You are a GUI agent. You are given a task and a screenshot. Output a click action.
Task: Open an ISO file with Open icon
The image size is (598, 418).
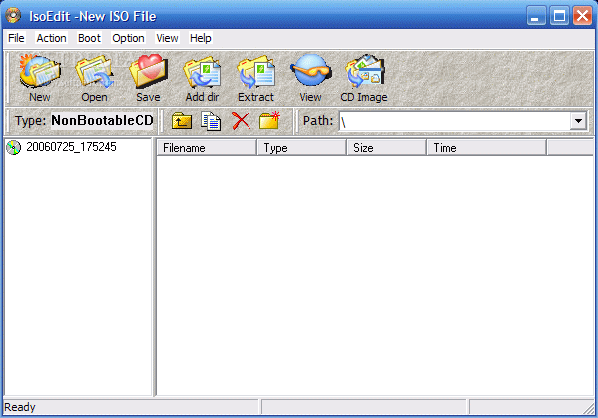pyautogui.click(x=94, y=78)
